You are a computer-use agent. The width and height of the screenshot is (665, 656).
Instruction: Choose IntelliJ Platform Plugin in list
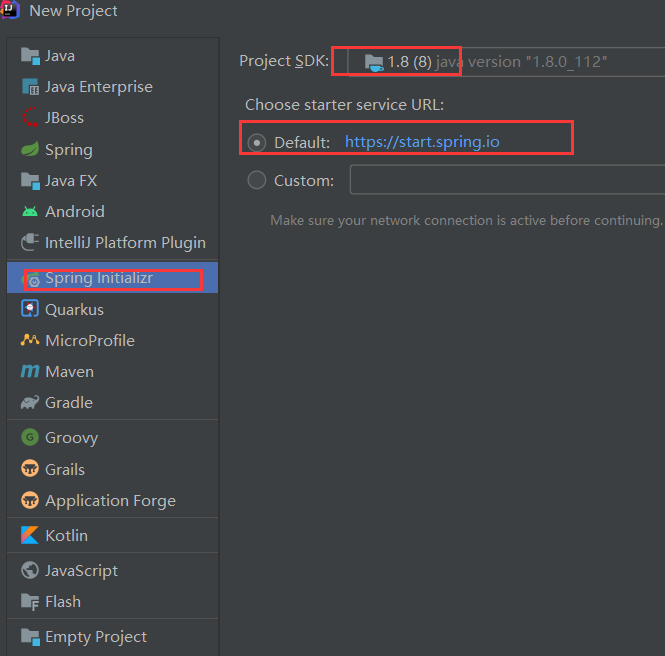125,243
